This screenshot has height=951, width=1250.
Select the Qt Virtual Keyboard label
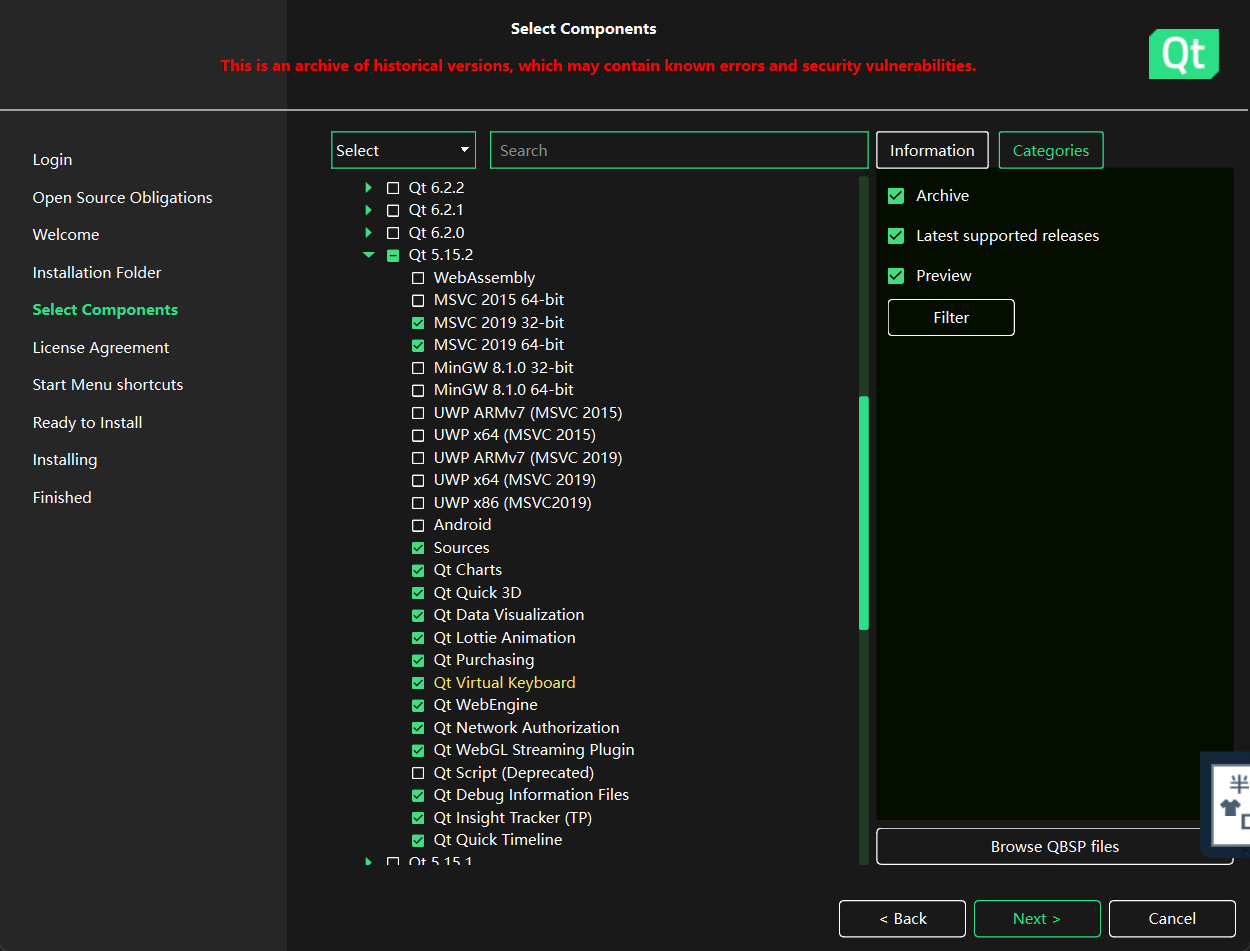tap(505, 683)
